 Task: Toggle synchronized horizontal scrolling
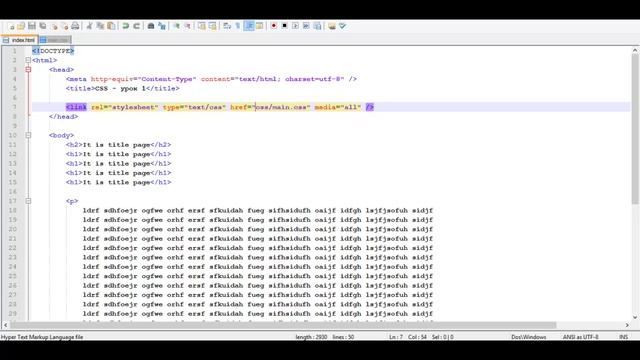(212, 26)
